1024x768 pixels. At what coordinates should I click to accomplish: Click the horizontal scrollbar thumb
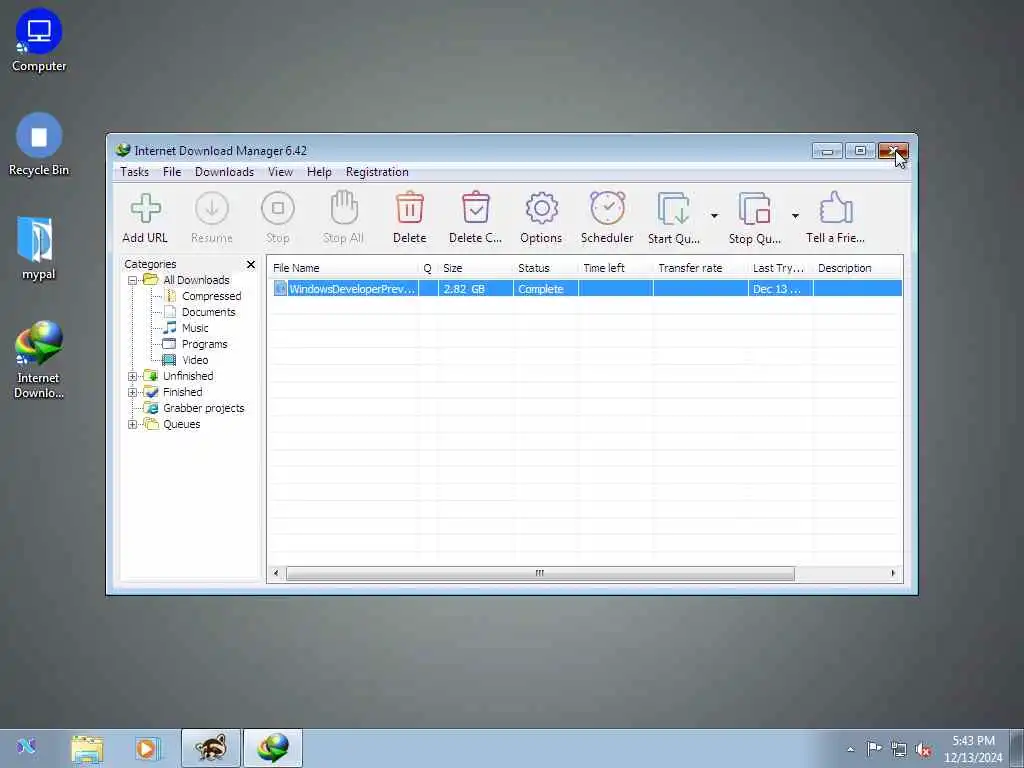click(x=540, y=573)
